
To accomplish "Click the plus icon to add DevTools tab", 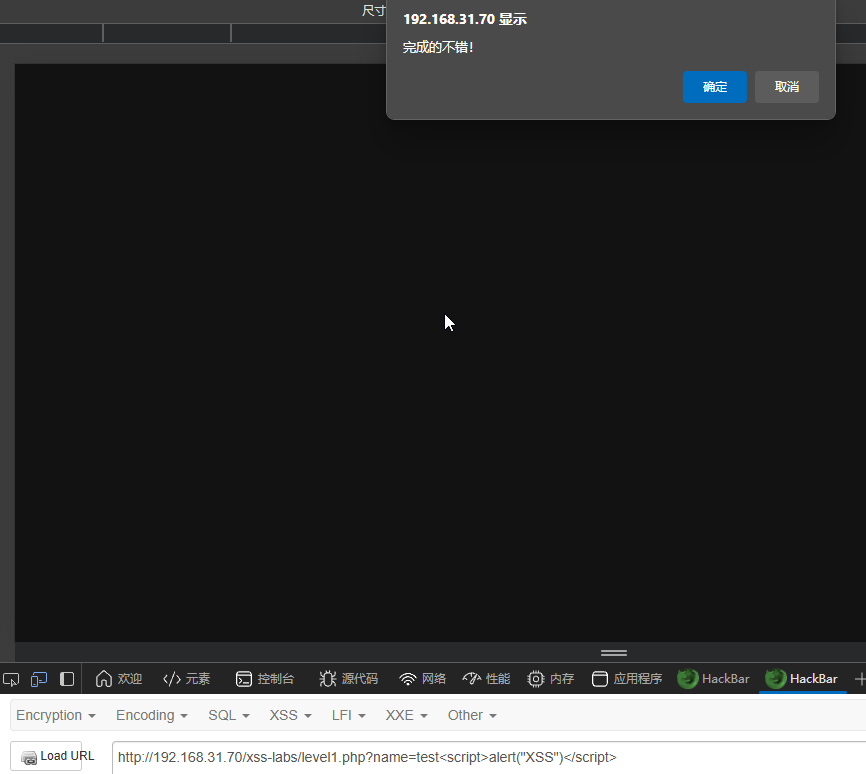I will [x=859, y=679].
